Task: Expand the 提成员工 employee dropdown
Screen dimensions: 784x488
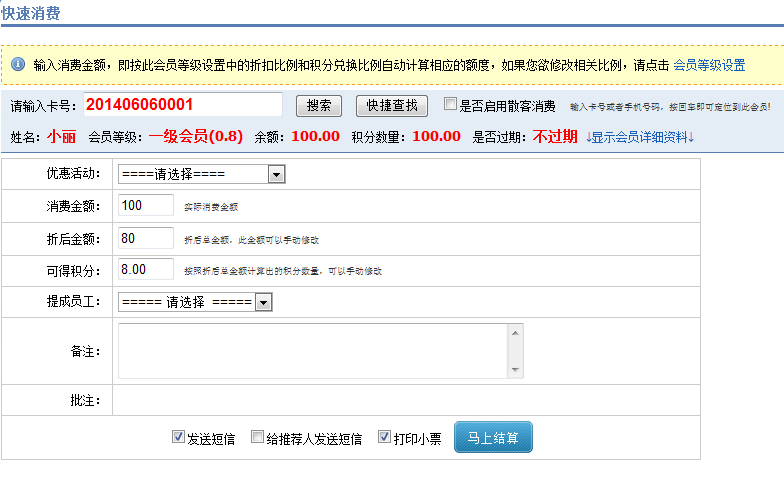Action: (x=195, y=302)
